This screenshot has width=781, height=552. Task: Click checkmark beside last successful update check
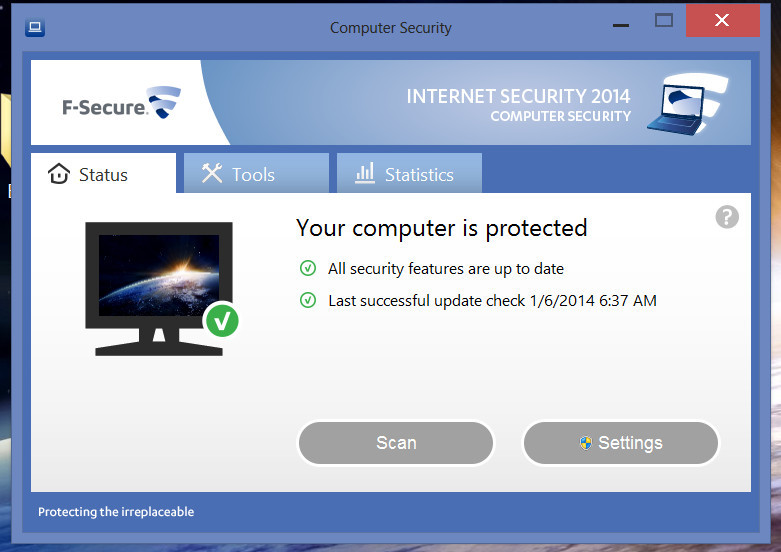pyautogui.click(x=308, y=300)
